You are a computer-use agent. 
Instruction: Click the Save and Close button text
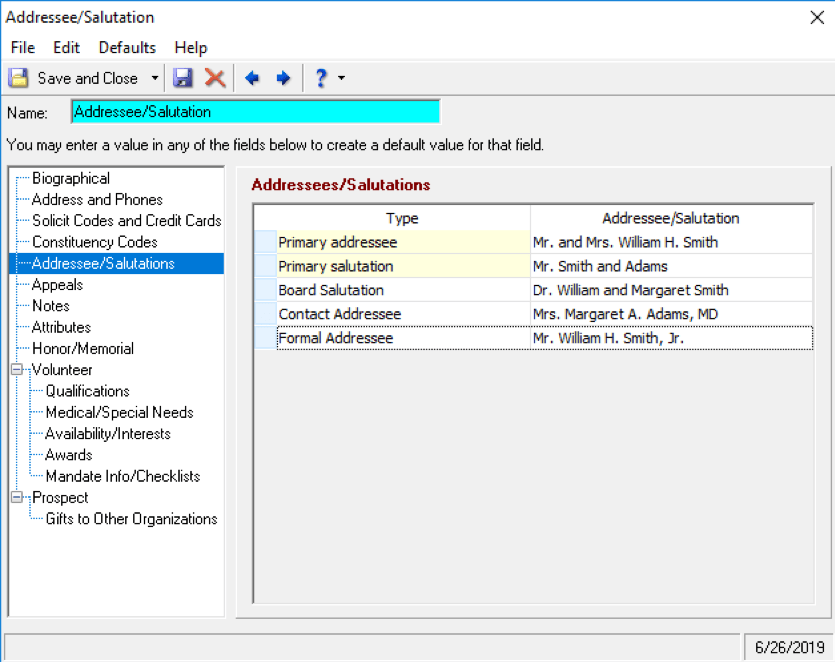pyautogui.click(x=87, y=78)
